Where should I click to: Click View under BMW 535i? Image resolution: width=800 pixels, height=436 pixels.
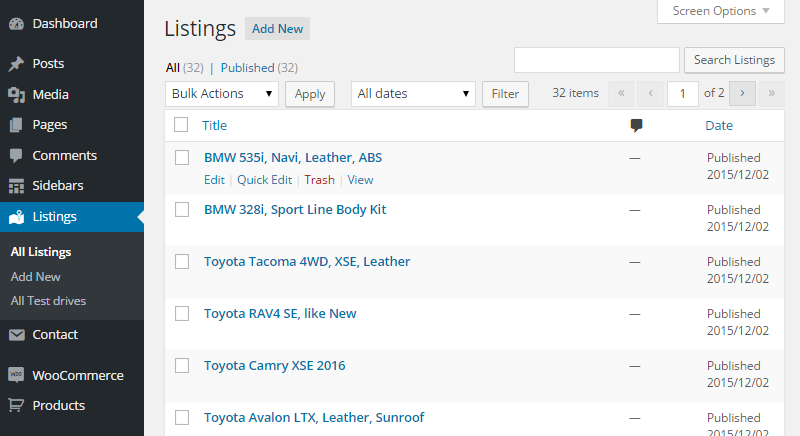[x=360, y=180]
